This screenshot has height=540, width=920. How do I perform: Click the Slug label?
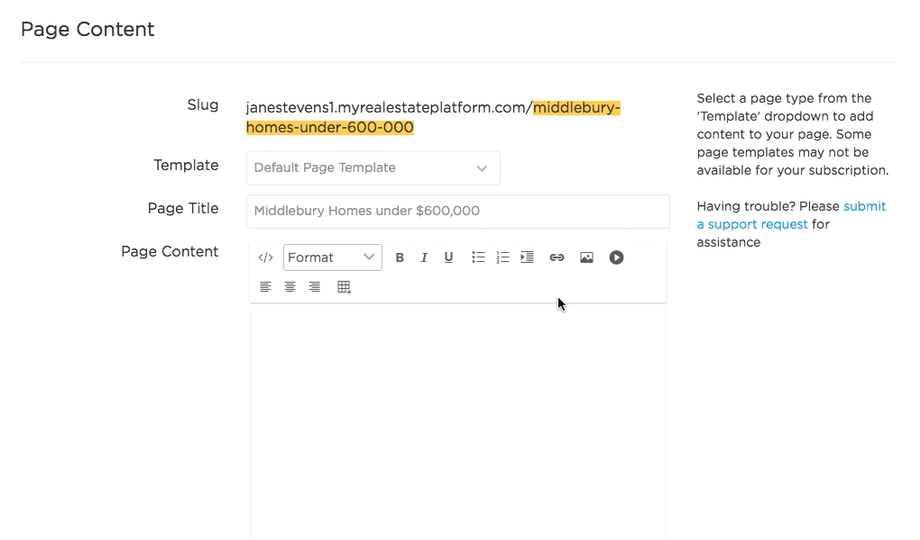click(202, 105)
